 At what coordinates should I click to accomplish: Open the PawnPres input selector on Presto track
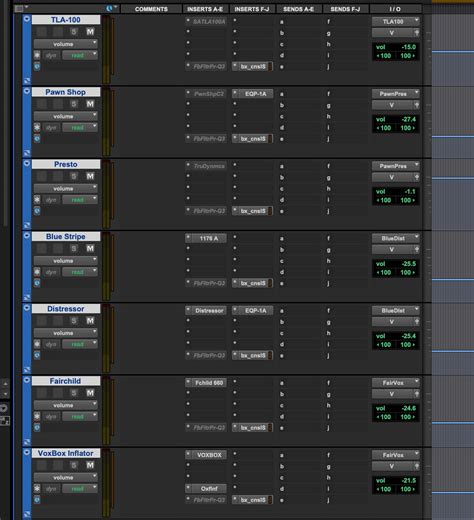(396, 166)
